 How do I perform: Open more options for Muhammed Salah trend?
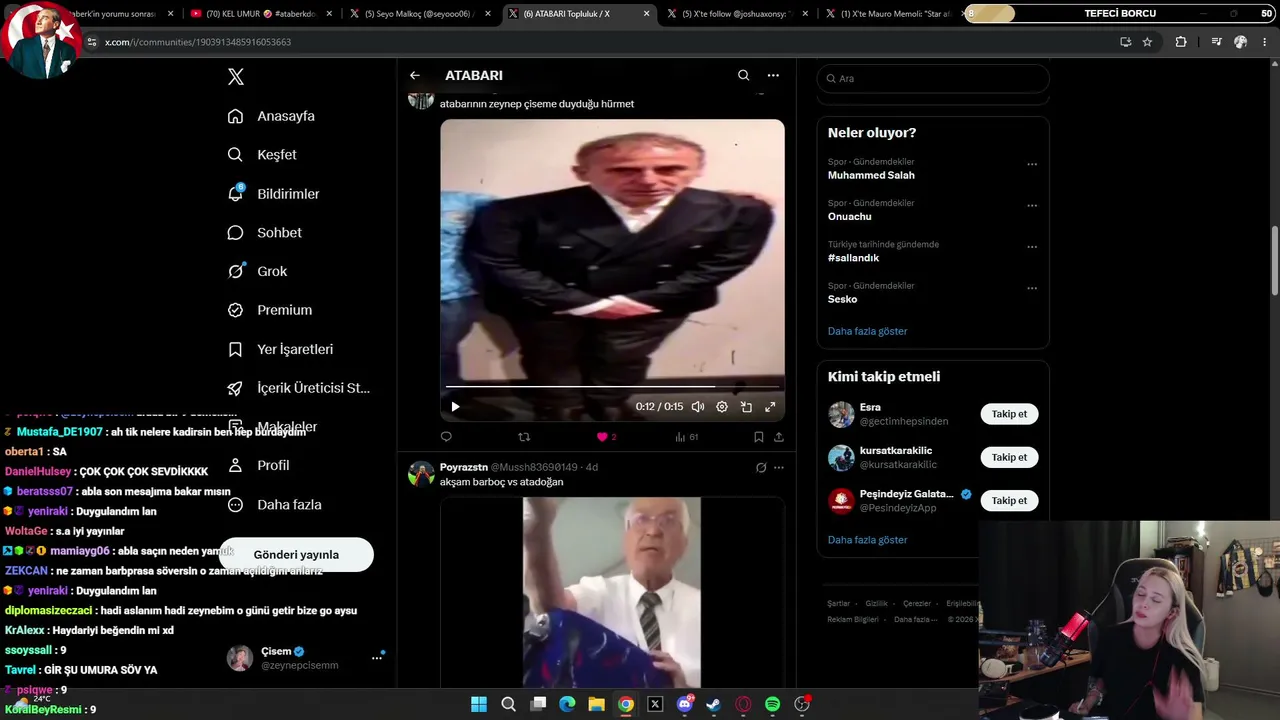(1032, 164)
